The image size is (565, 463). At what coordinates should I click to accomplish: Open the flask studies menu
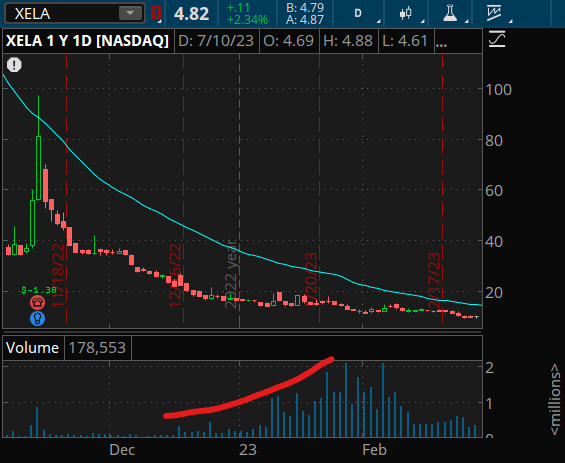click(450, 13)
